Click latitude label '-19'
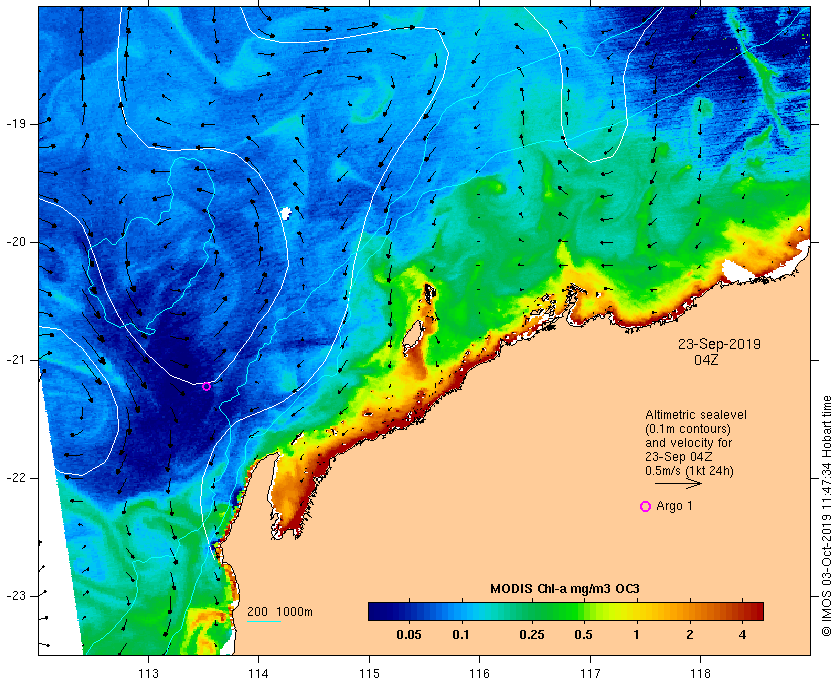 (16, 124)
